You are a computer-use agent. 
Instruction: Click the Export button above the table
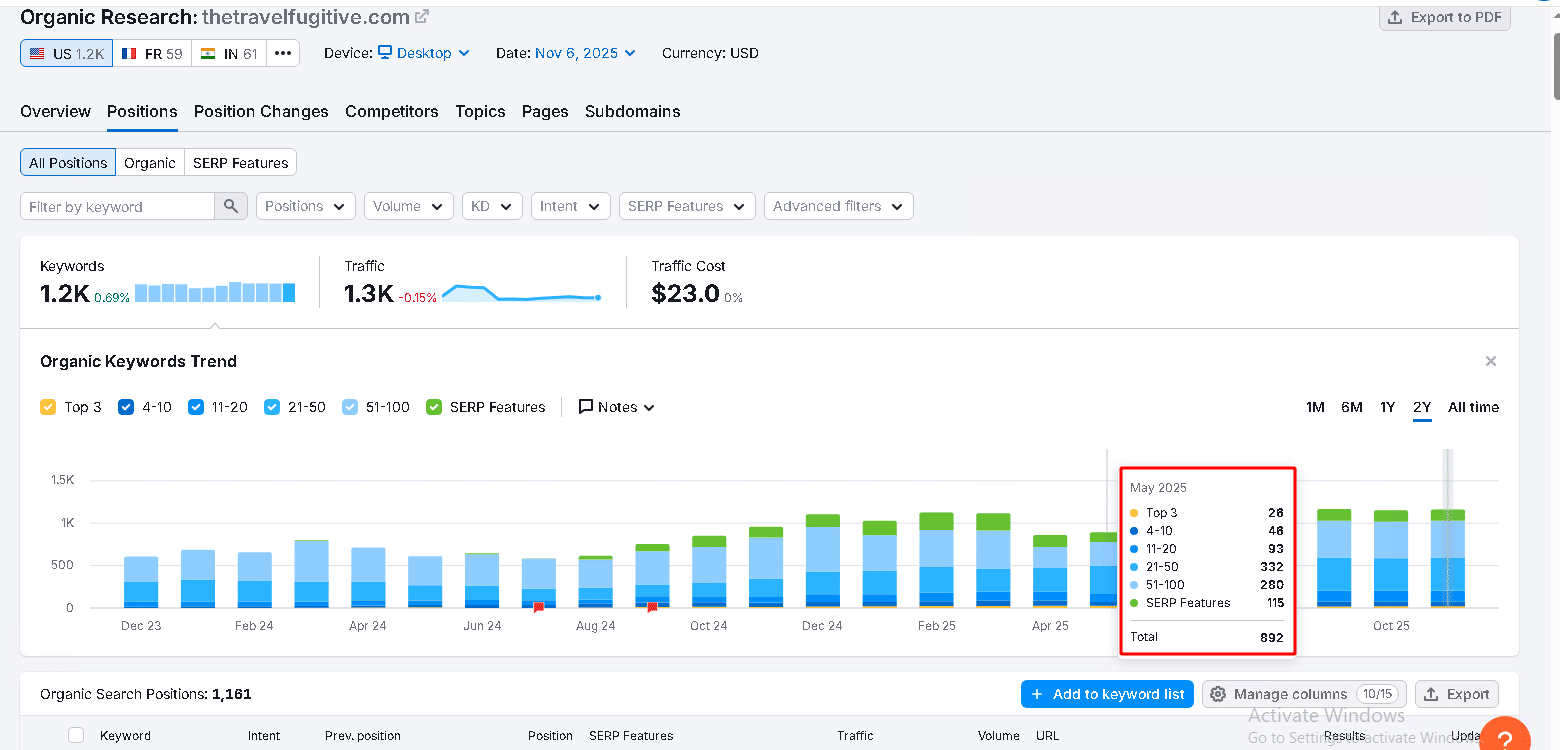1457,694
